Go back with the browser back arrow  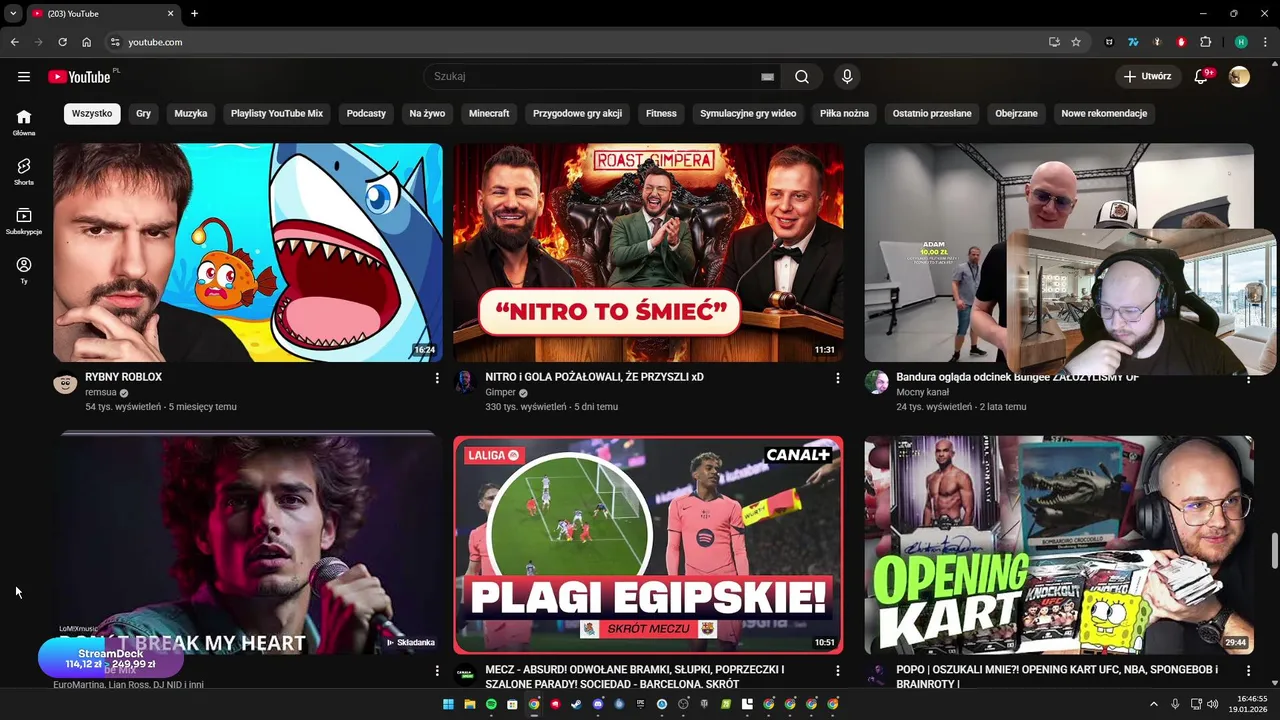[x=14, y=42]
